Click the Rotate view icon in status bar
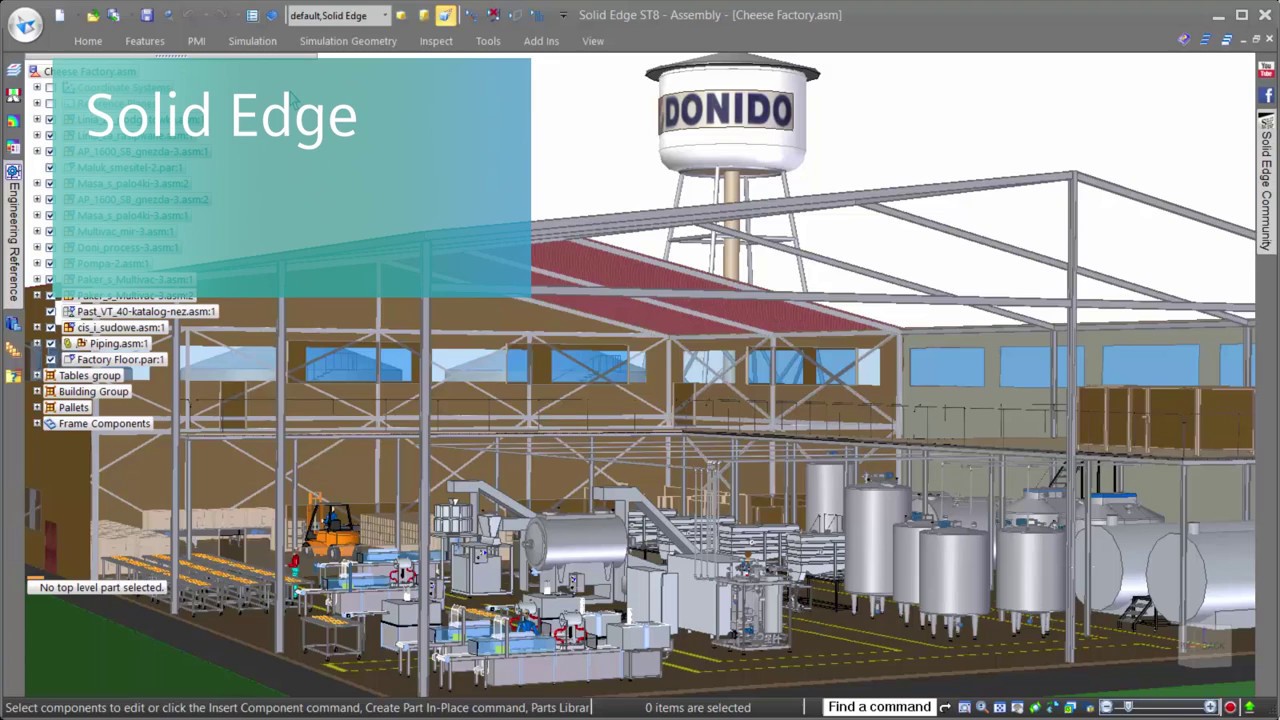 [1035, 708]
